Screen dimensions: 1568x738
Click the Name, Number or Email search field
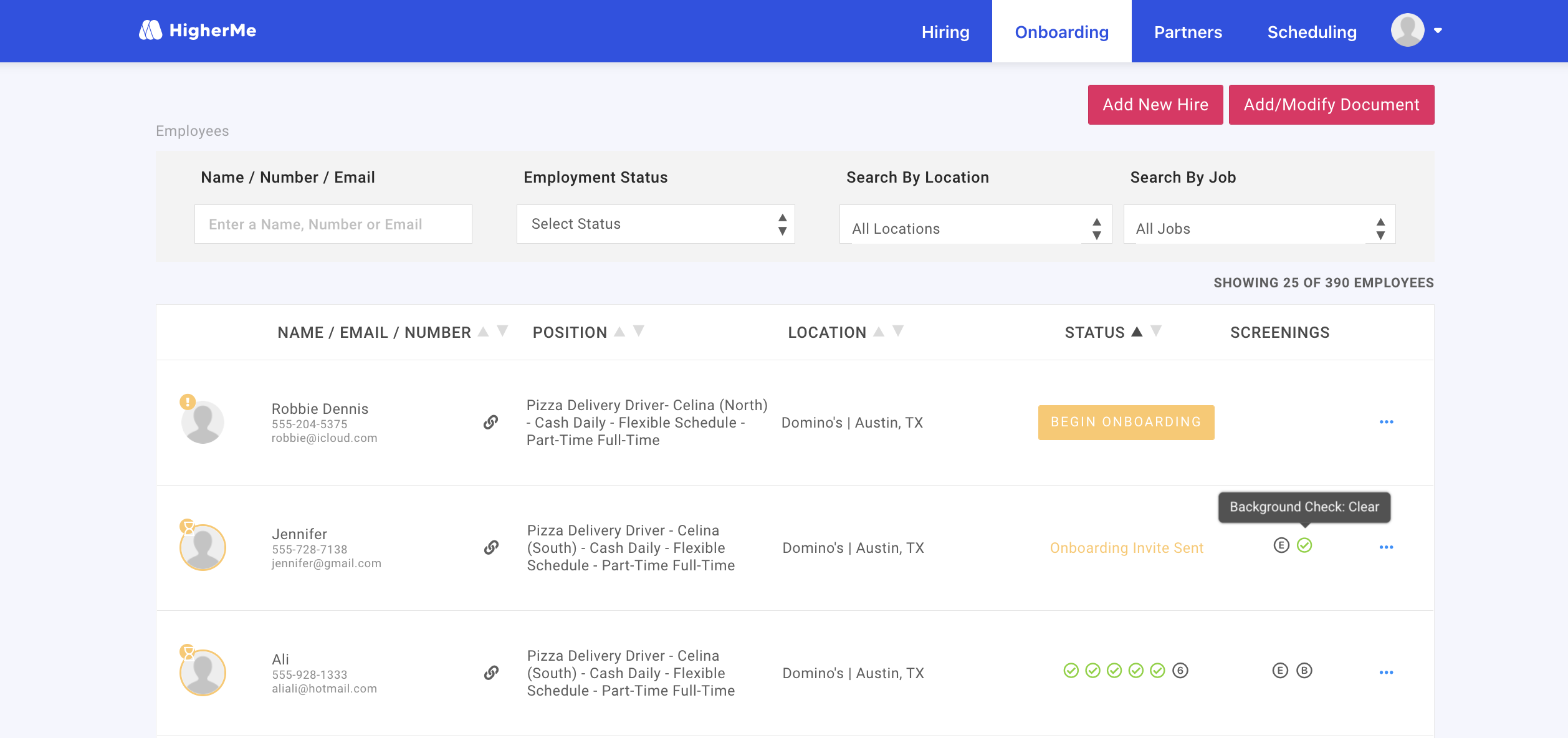333,224
